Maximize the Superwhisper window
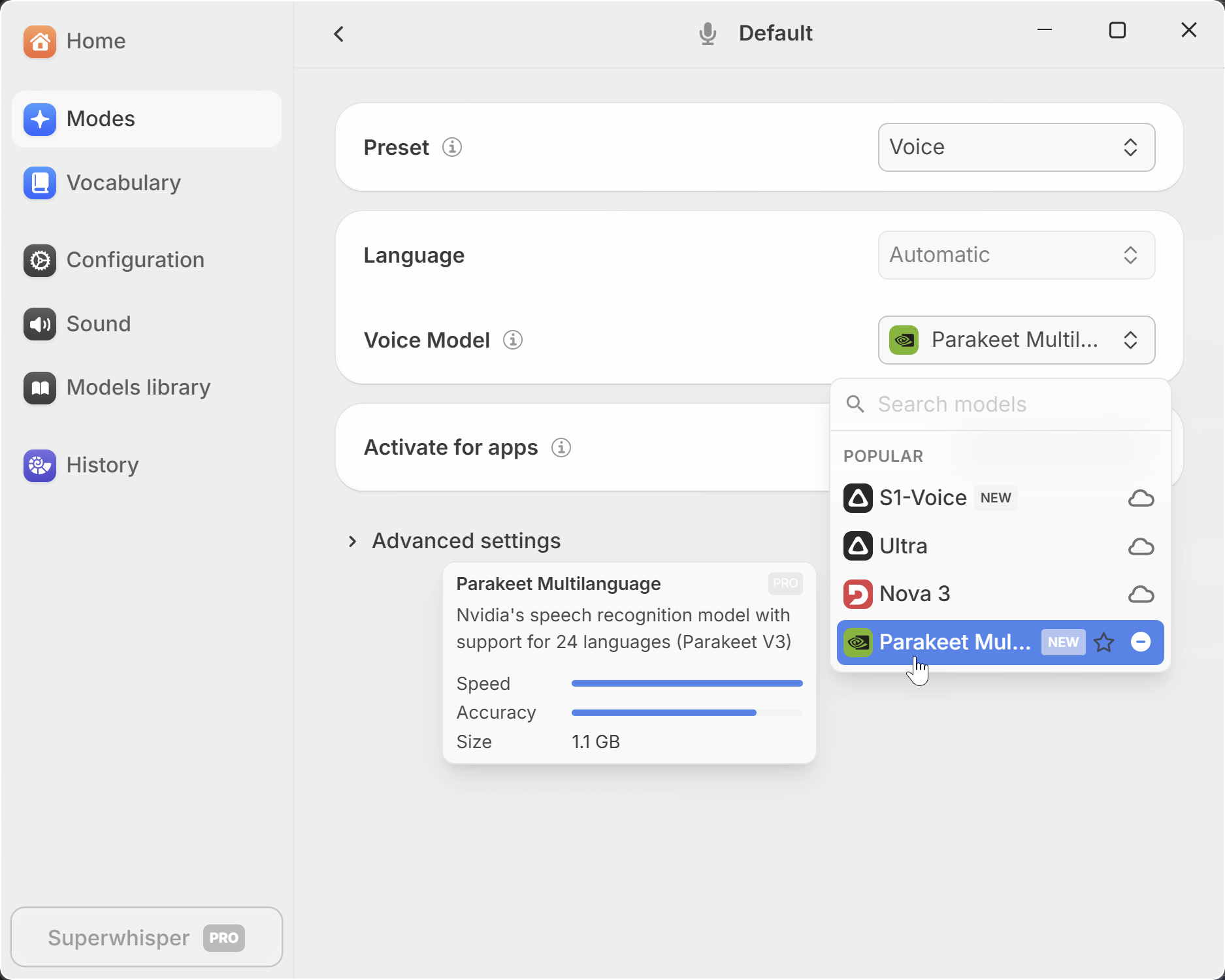1225x980 pixels. pyautogui.click(x=1117, y=30)
